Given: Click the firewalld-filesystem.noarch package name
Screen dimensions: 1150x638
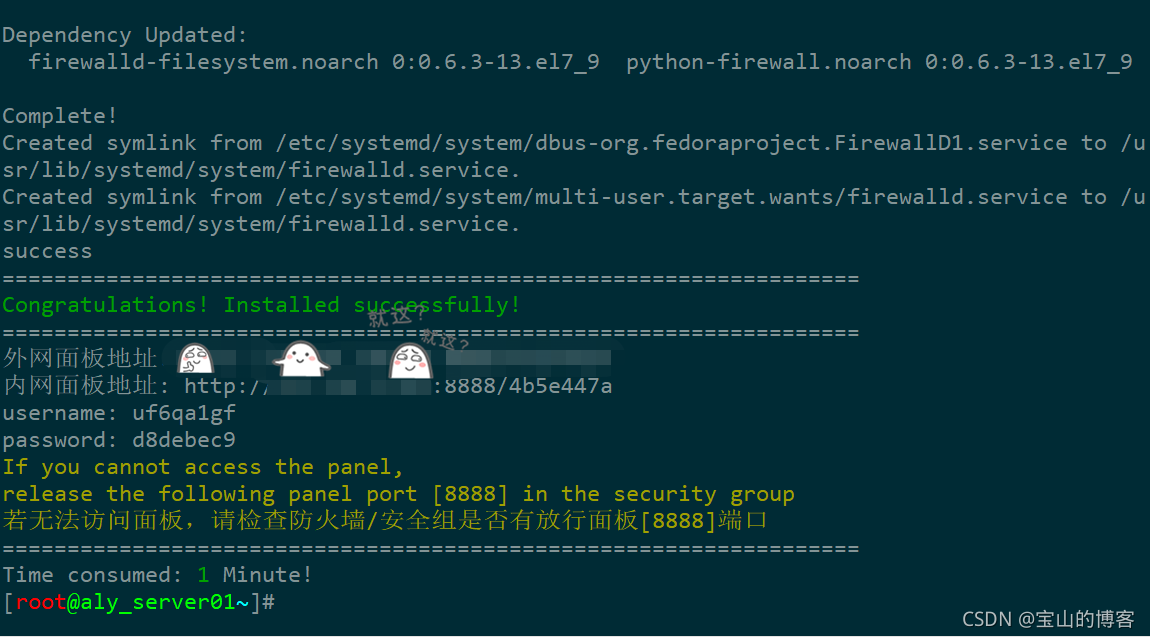Looking at the screenshot, I should (203, 62).
